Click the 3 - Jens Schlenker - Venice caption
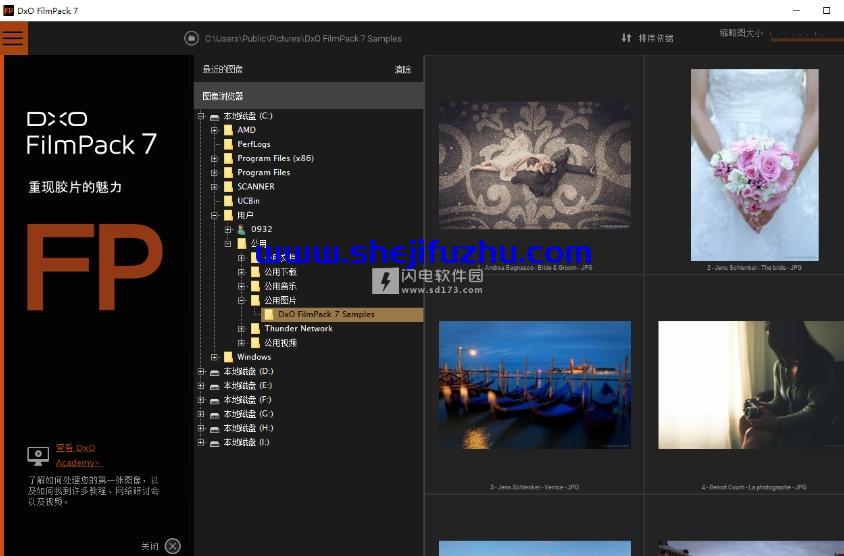Screen dimensions: 844x556 [534, 487]
